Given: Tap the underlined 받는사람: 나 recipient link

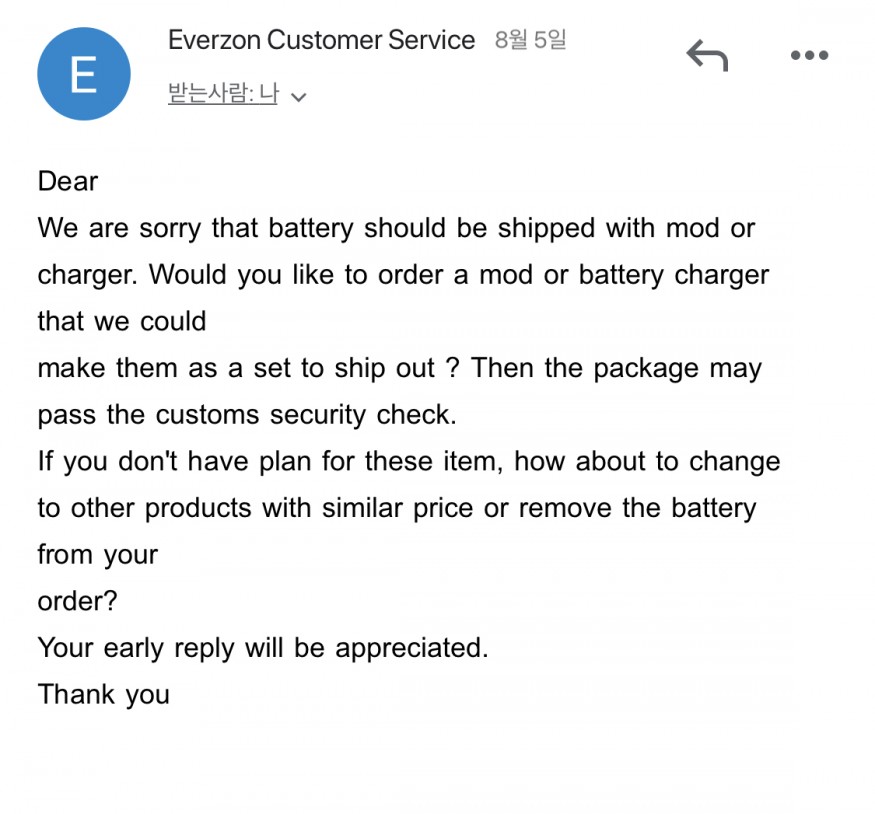Looking at the screenshot, I should click(222, 96).
